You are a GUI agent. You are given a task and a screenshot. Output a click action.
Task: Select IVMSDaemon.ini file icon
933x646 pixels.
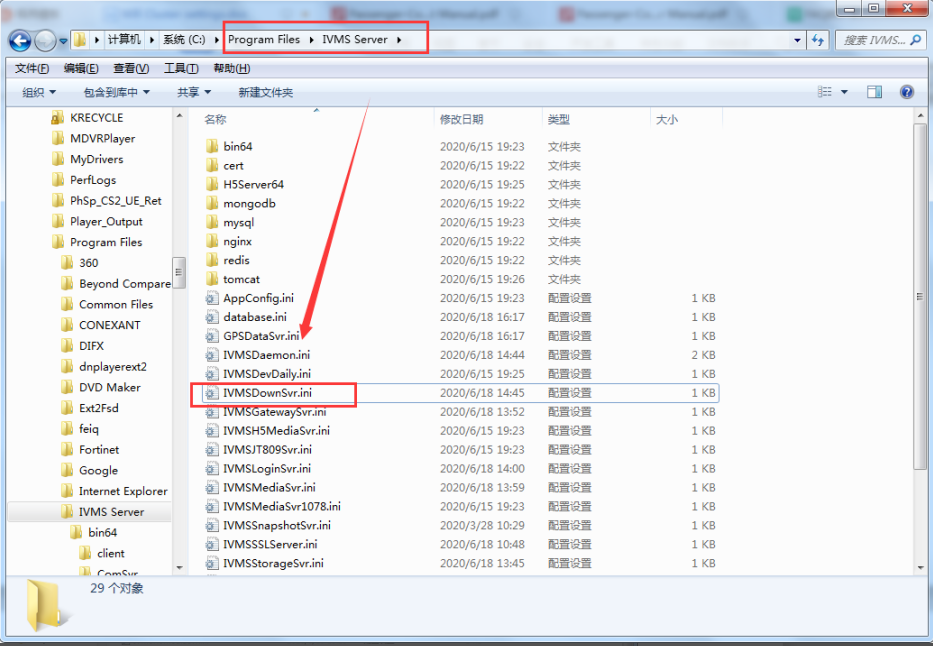point(212,355)
